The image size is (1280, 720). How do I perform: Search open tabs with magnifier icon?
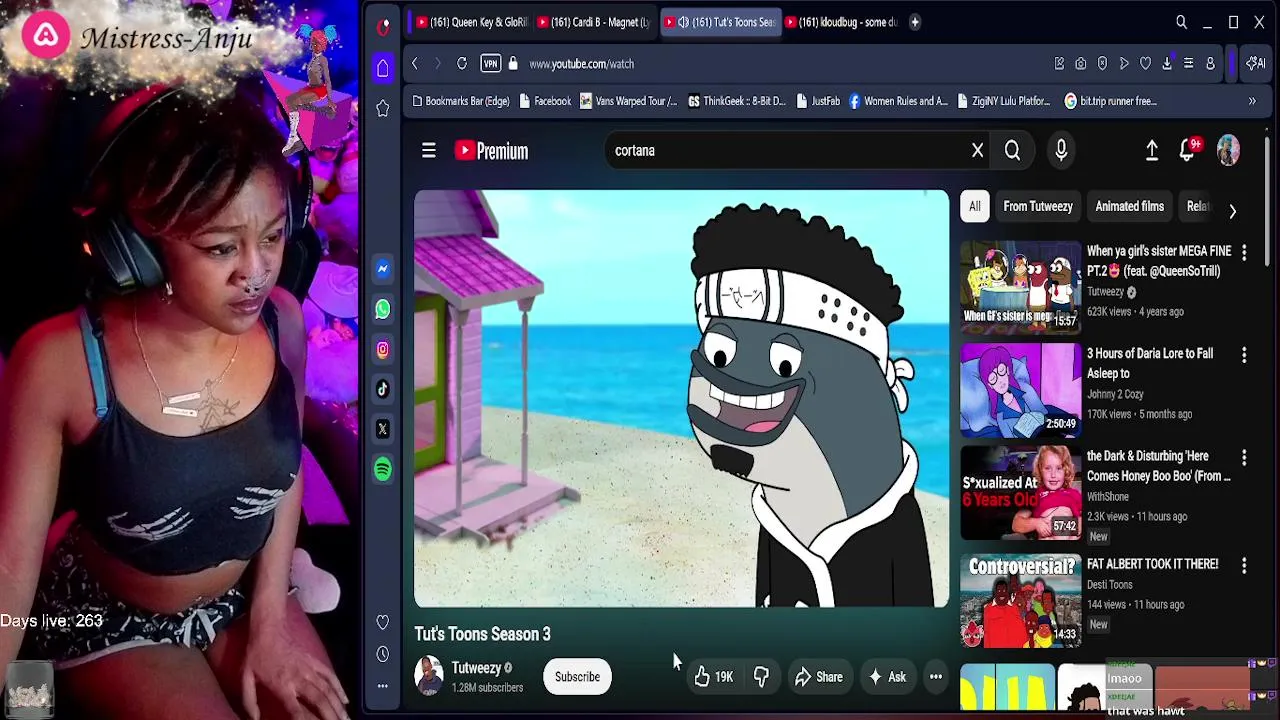pyautogui.click(x=1181, y=22)
